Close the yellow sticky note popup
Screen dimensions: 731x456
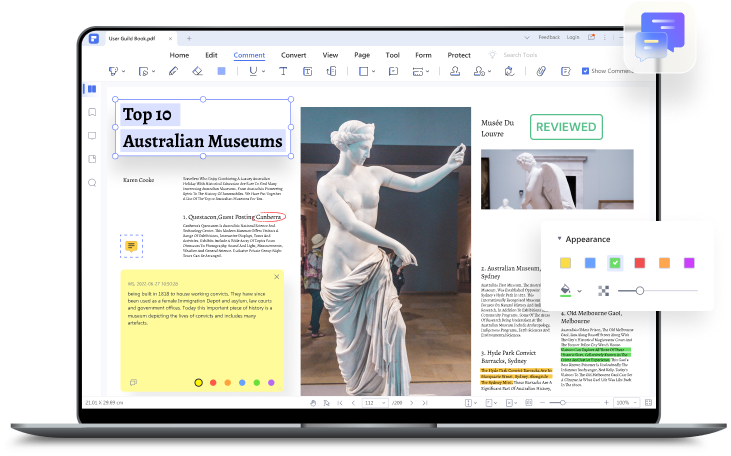coord(276,277)
